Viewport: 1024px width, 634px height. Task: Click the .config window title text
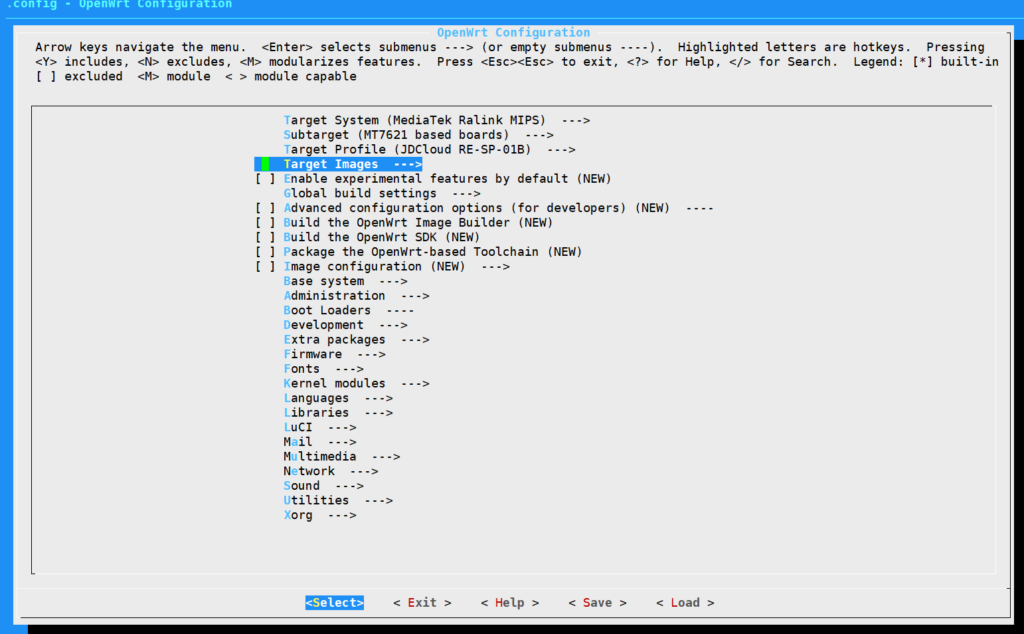119,5
